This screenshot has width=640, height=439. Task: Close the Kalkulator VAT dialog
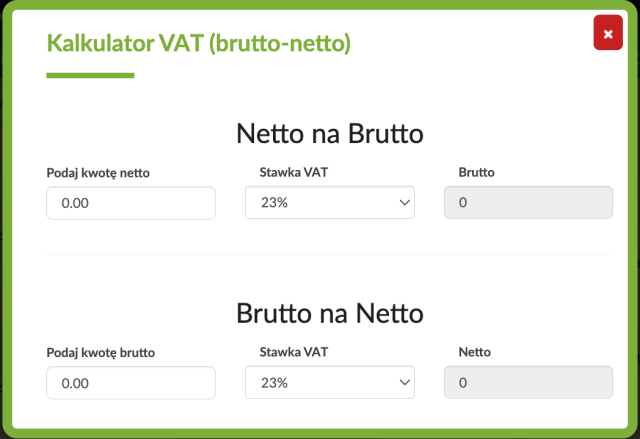608,33
